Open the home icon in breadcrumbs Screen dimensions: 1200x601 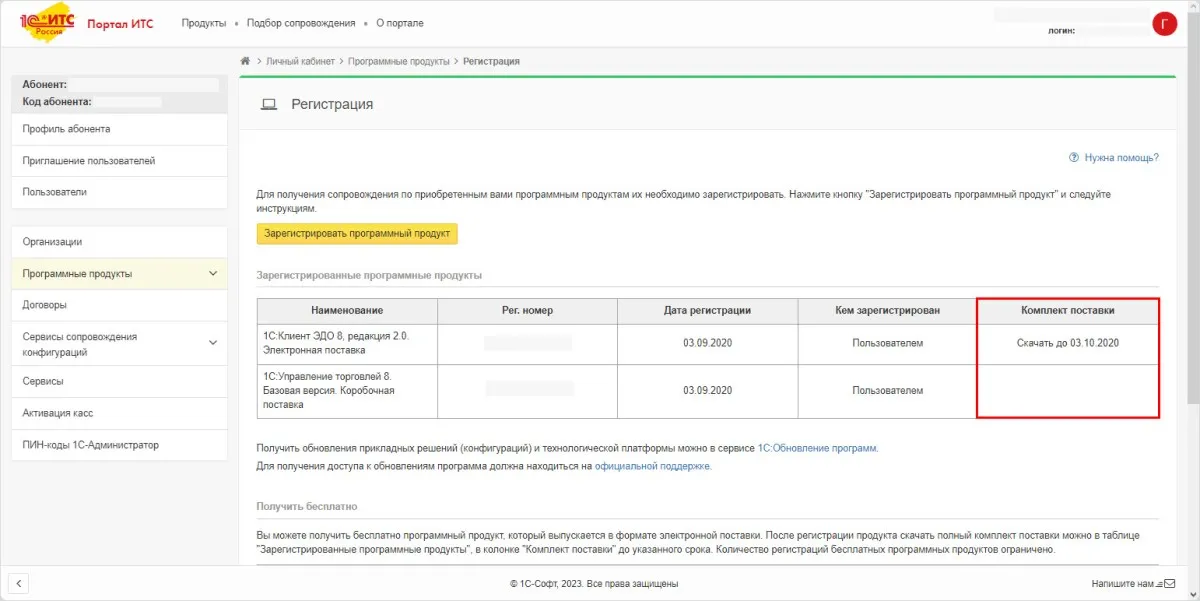click(x=245, y=61)
